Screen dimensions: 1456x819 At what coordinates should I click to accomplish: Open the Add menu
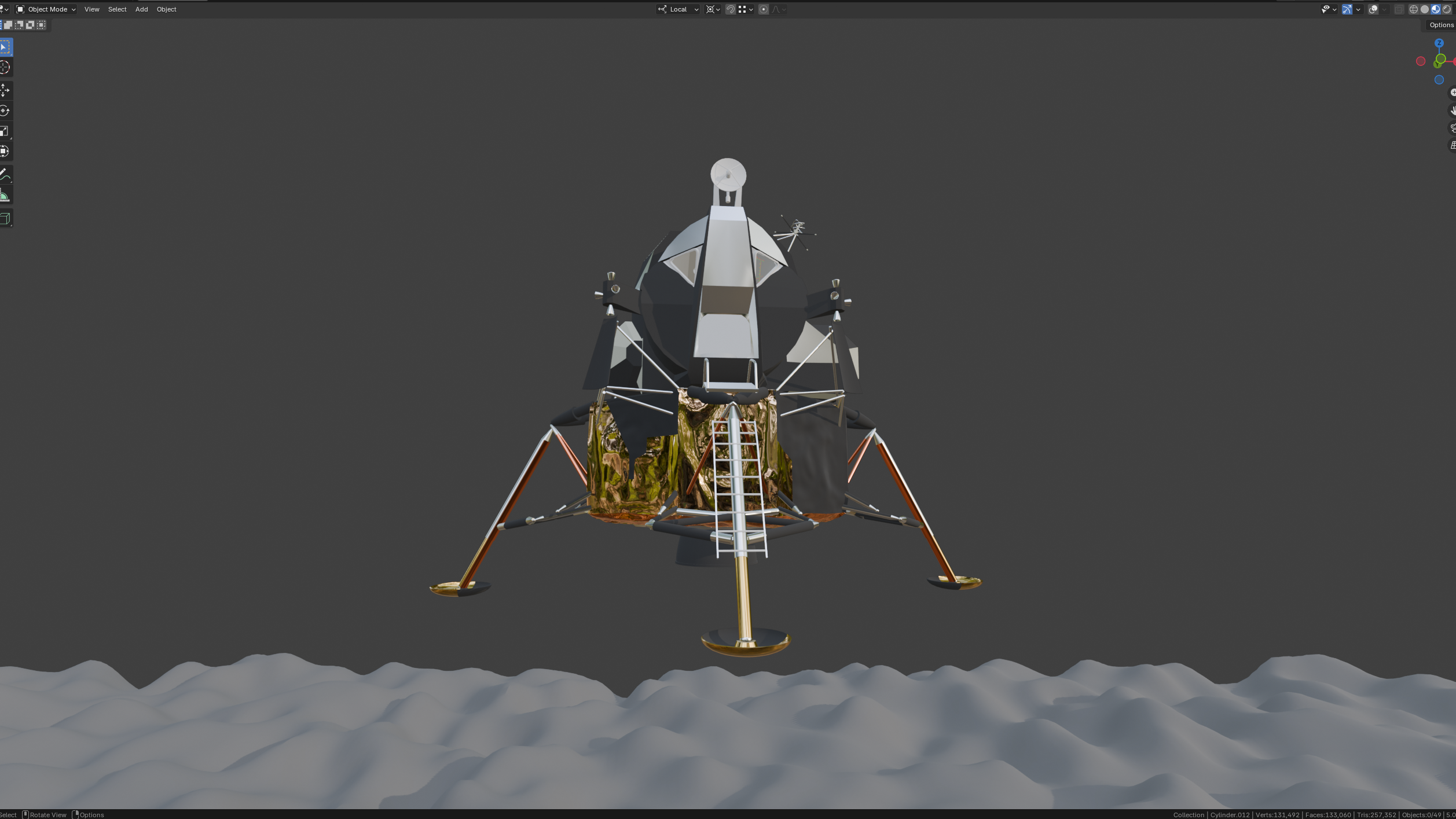coord(141,9)
